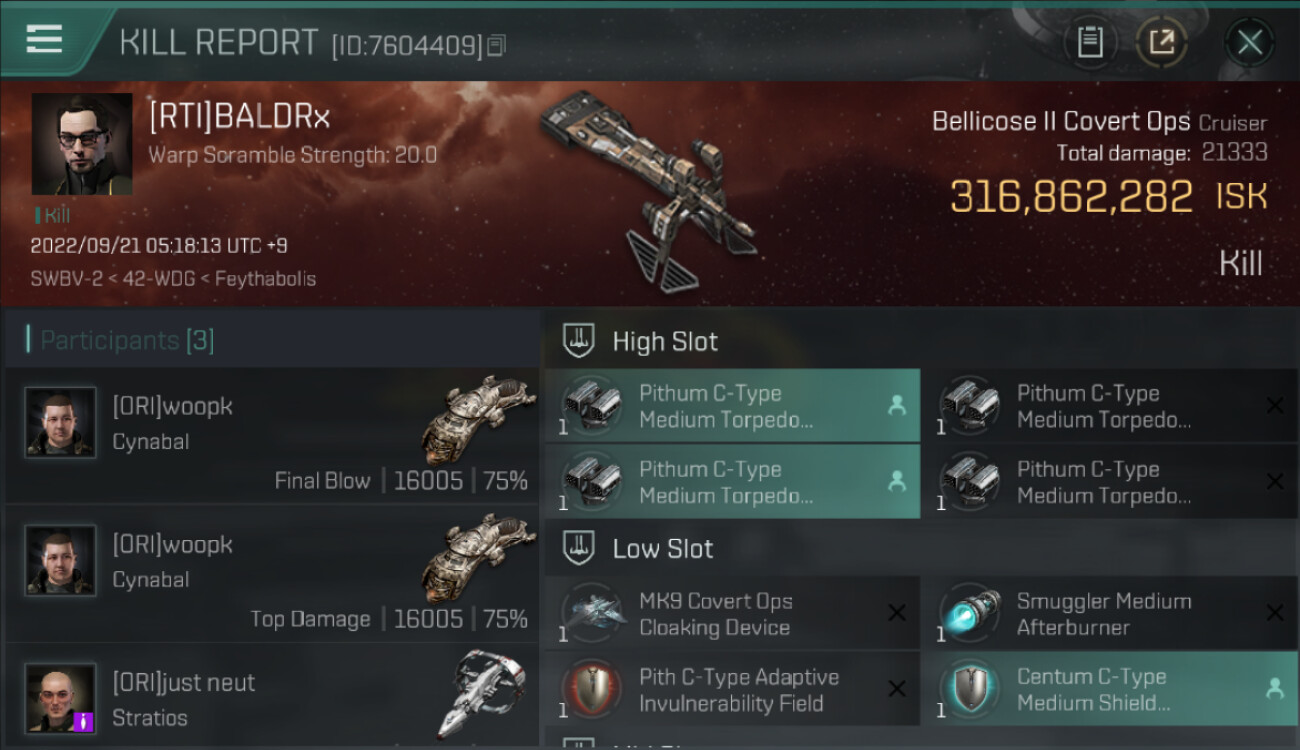
Task: Open the clipboard notes icon
Action: point(1090,43)
